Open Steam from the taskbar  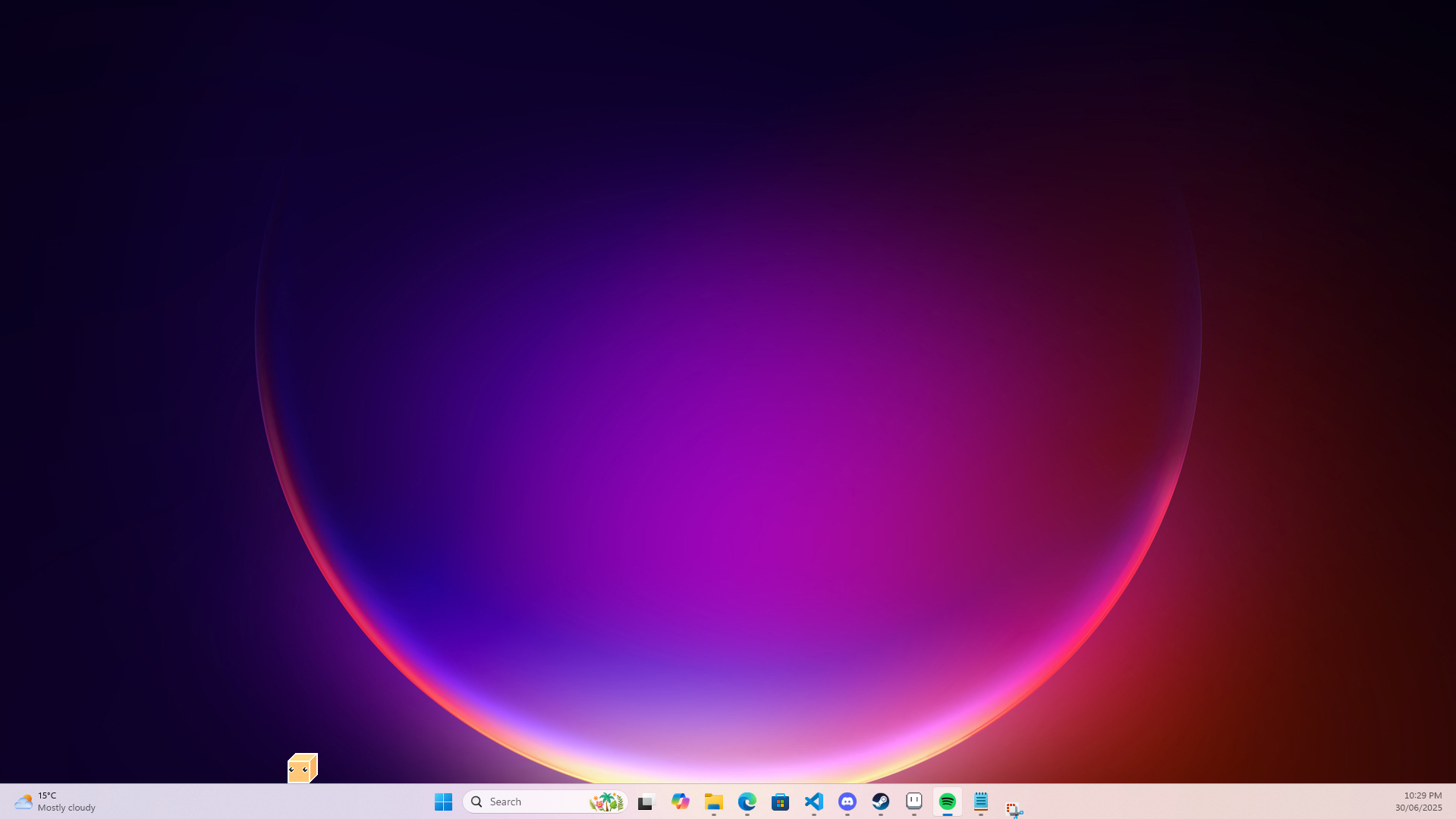point(880,802)
